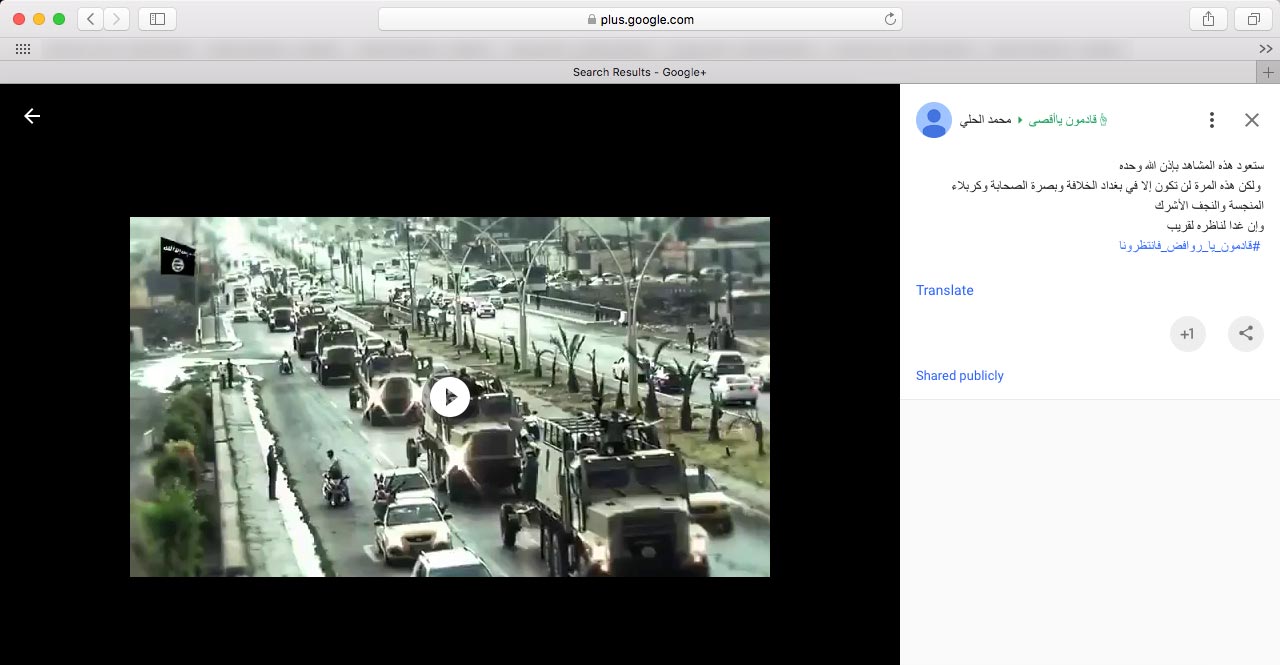Open a new tab with plus button
This screenshot has width=1280, height=665.
pos(1268,72)
